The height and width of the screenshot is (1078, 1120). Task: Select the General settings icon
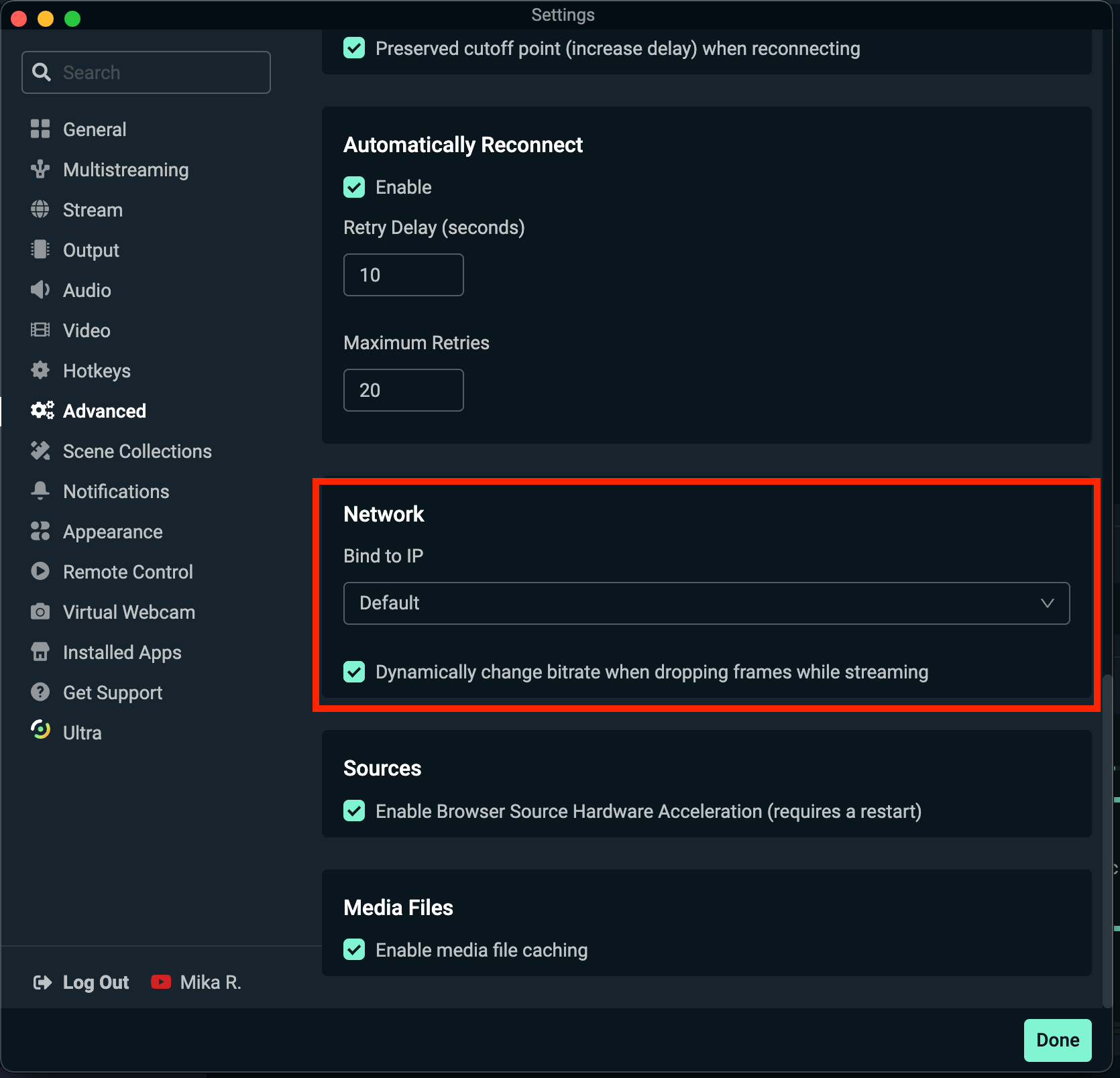40,129
